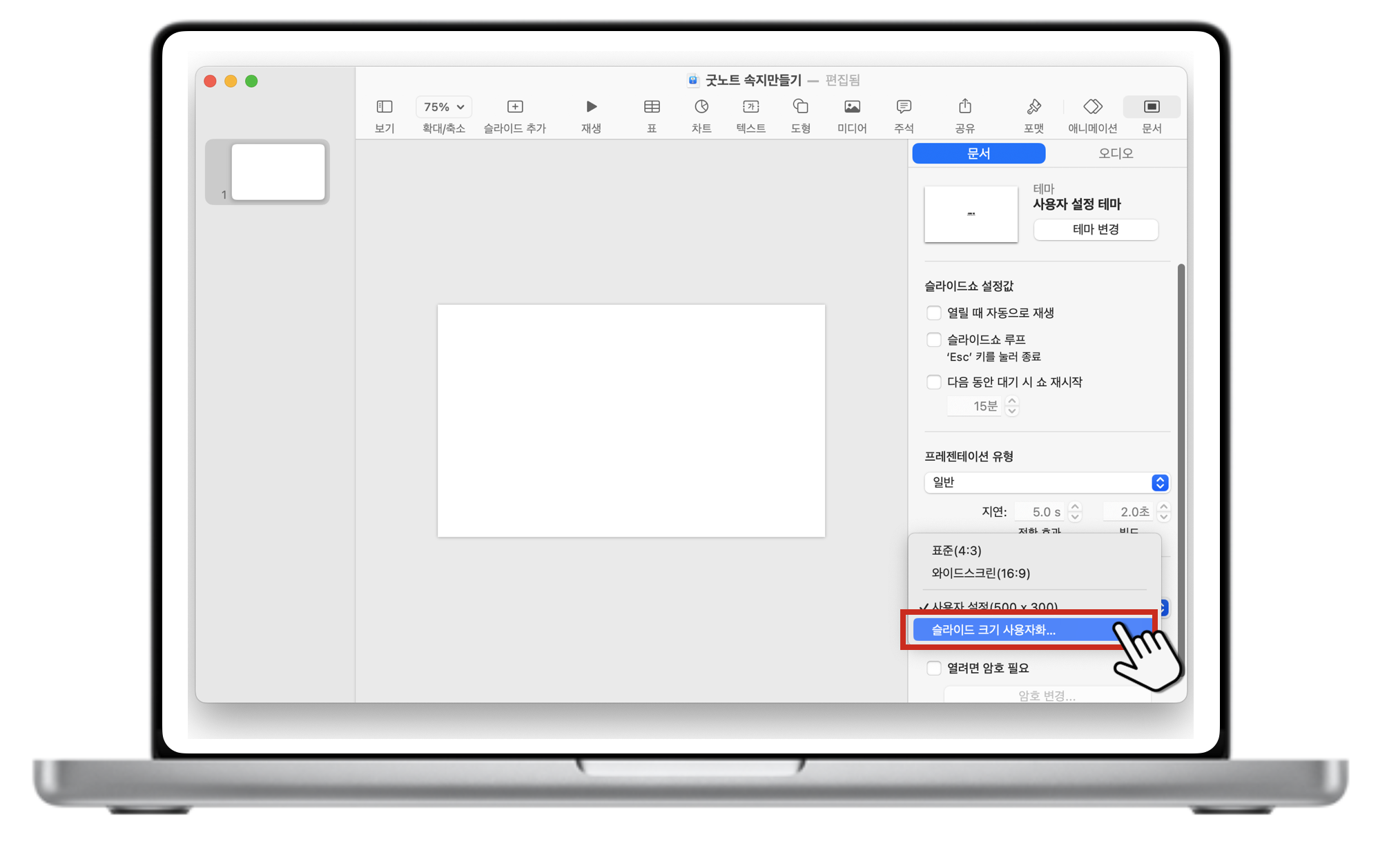This screenshot has height=868, width=1378.
Task: Open the View options dropdown icon
Action: click(x=384, y=107)
